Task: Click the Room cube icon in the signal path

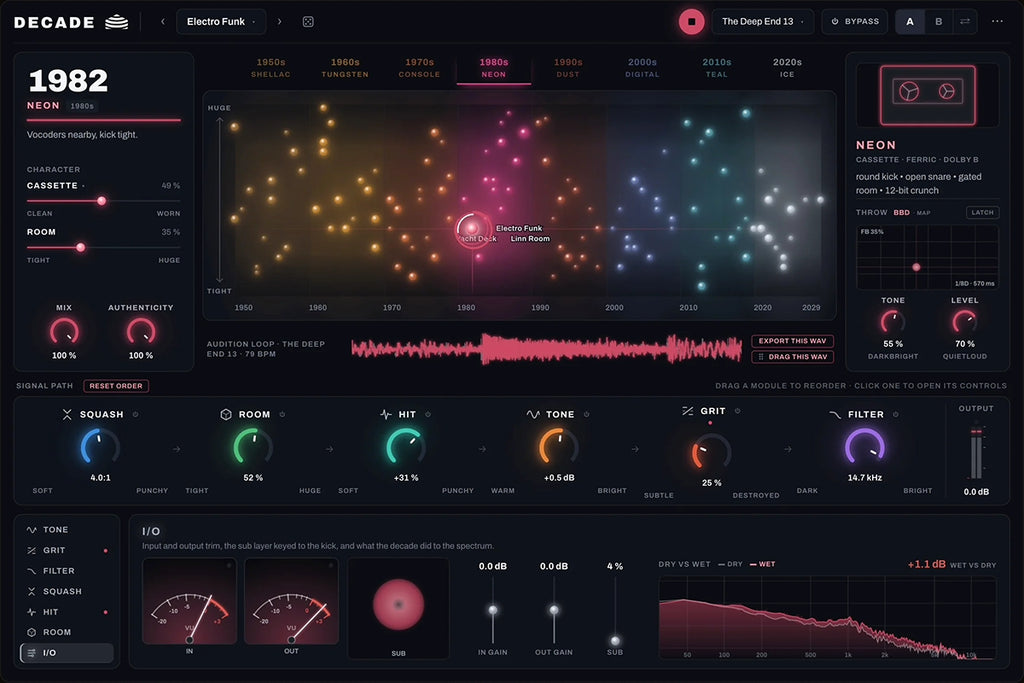Action: [x=226, y=414]
